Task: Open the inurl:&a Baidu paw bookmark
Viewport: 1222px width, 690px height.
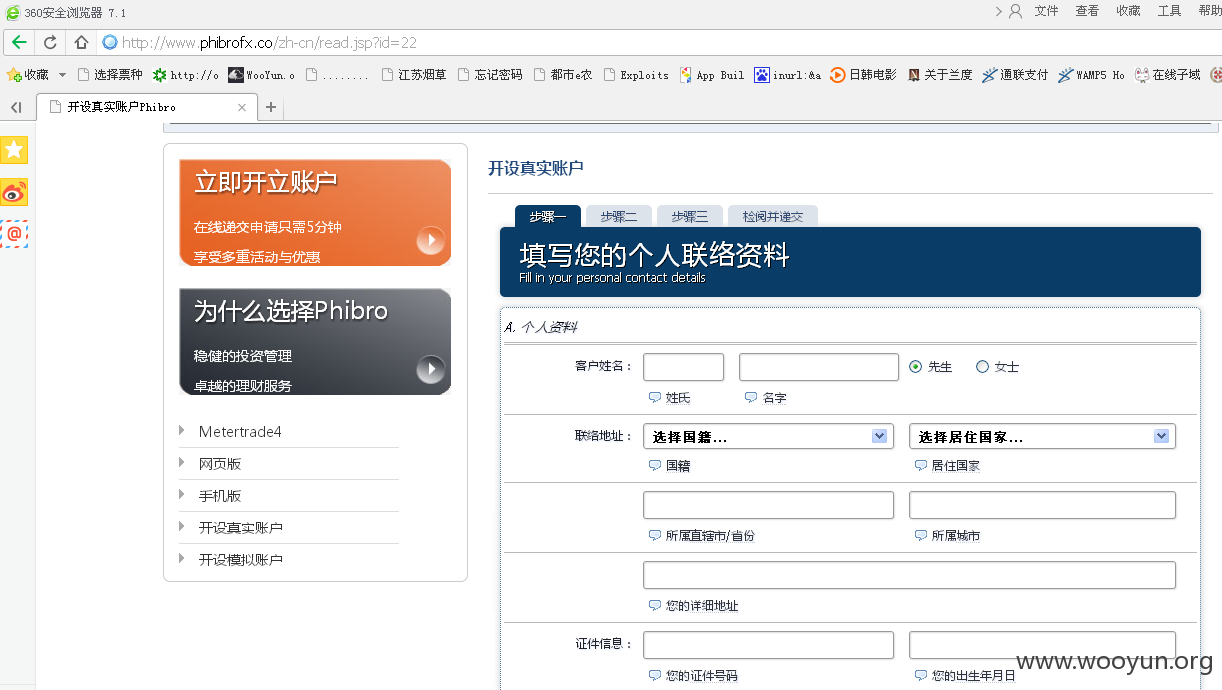Action: [788, 75]
